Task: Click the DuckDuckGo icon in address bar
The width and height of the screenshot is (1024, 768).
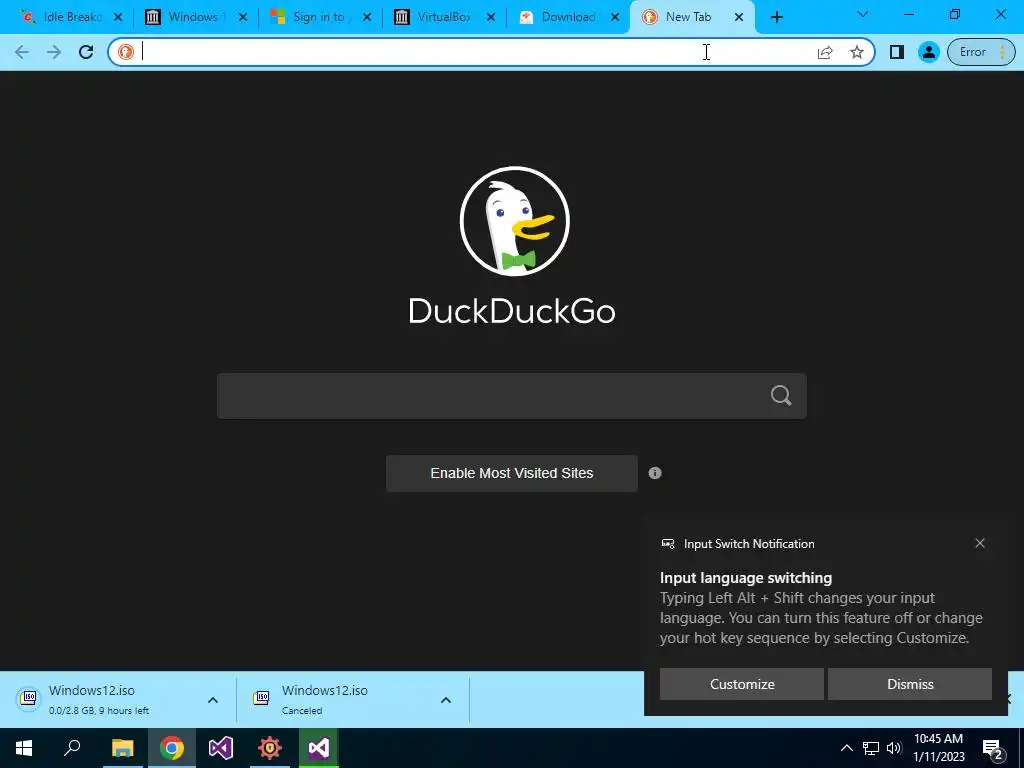Action: pos(126,52)
